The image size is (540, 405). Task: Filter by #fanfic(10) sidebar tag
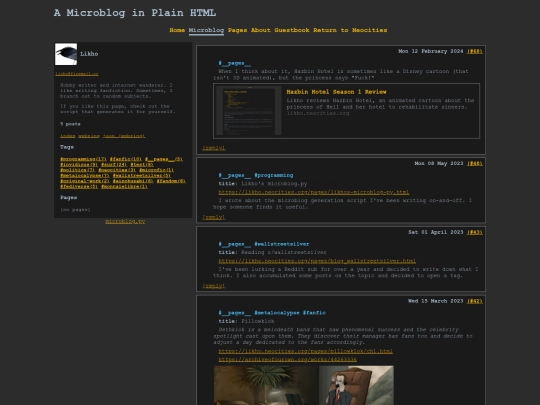tap(126, 159)
